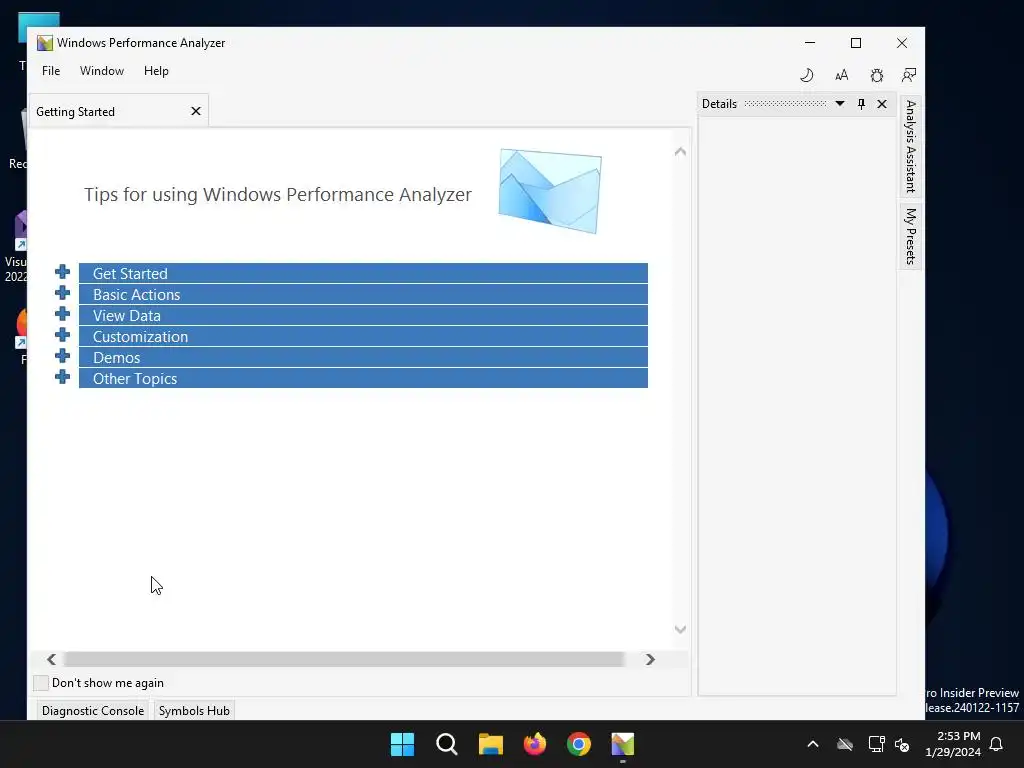Check Don't show me again checkbox
The height and width of the screenshot is (768, 1024).
40,682
